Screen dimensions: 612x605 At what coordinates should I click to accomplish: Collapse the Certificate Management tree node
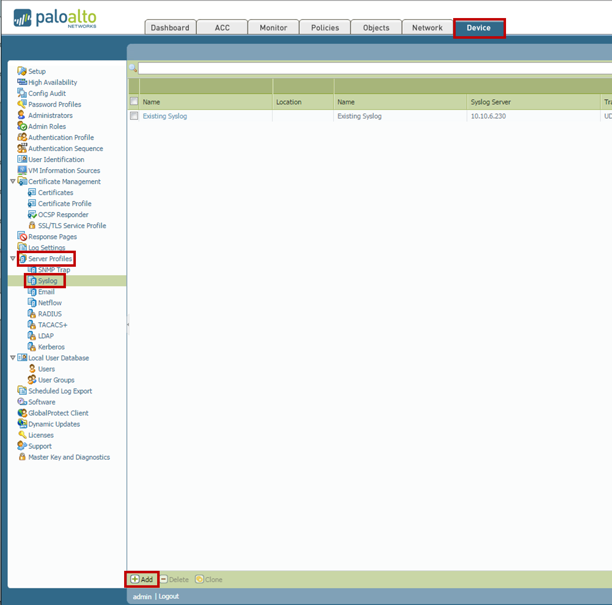[x=12, y=182]
